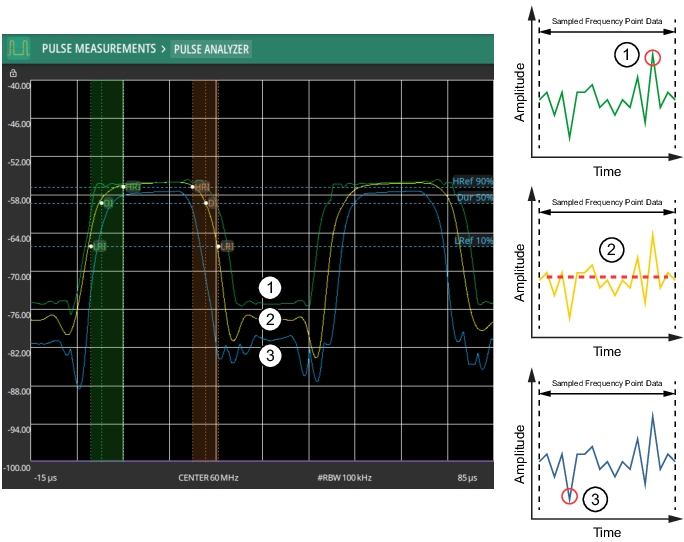Open the PULSE MEASUREMENTS breadcrumb
Image resolution: width=684 pixels, height=542 pixels.
98,48
